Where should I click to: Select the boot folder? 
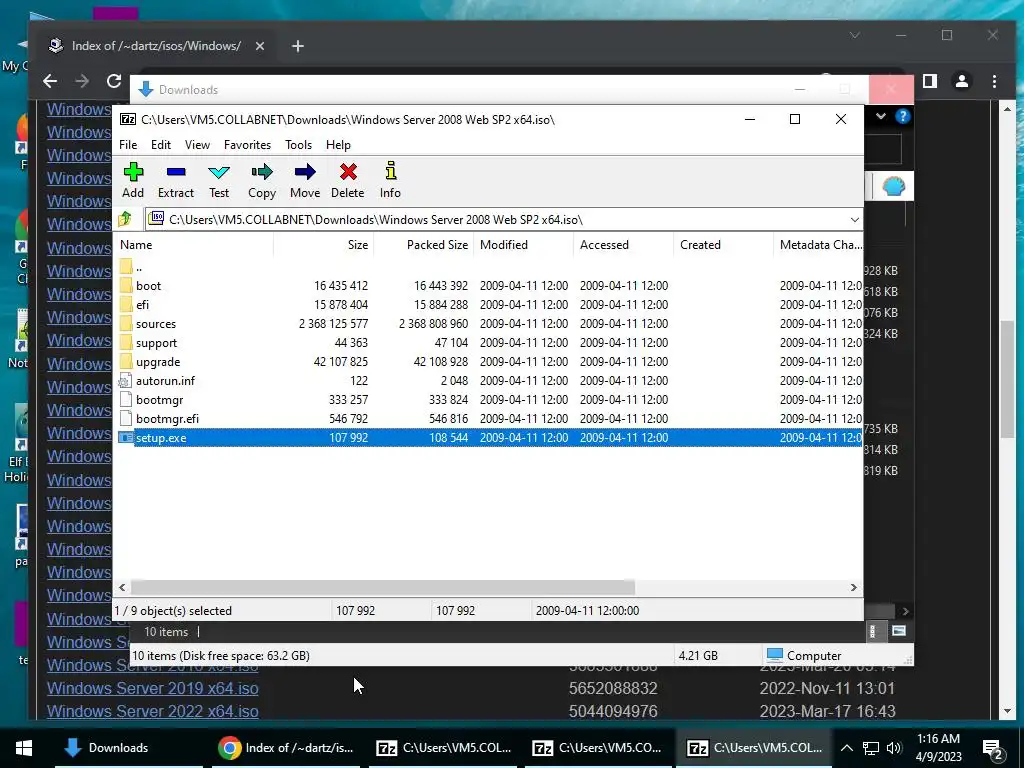pos(488,286)
